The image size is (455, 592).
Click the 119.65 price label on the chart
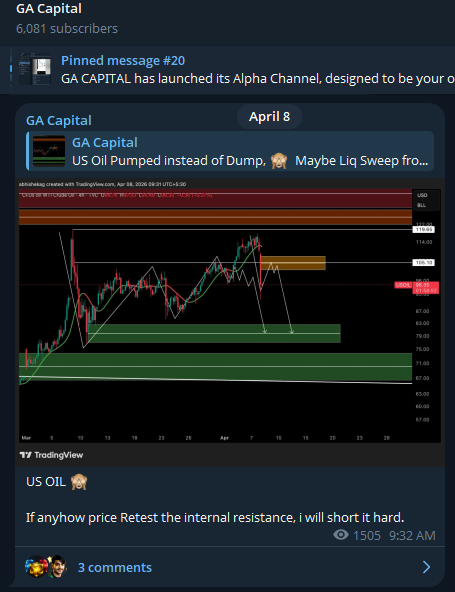tap(424, 230)
